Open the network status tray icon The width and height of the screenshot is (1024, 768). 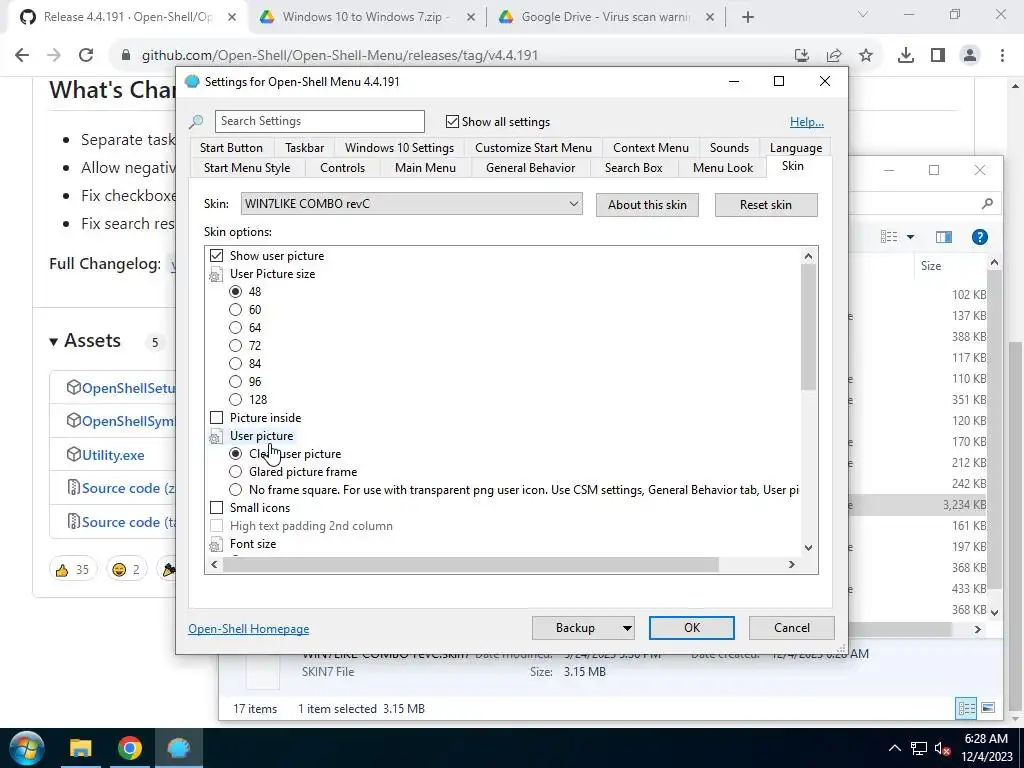[919, 748]
